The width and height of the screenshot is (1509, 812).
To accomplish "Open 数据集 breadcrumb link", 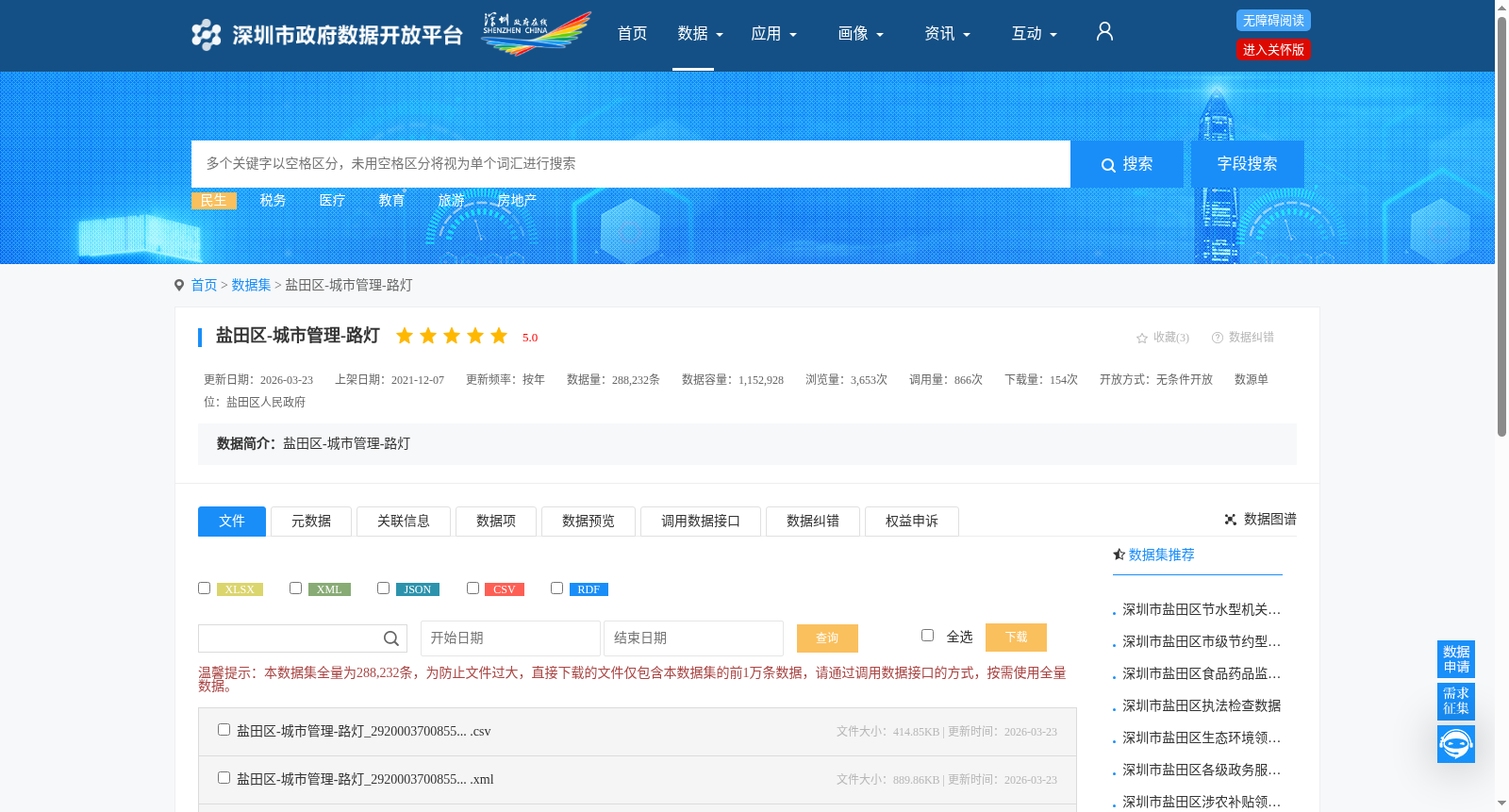I will click(251, 286).
